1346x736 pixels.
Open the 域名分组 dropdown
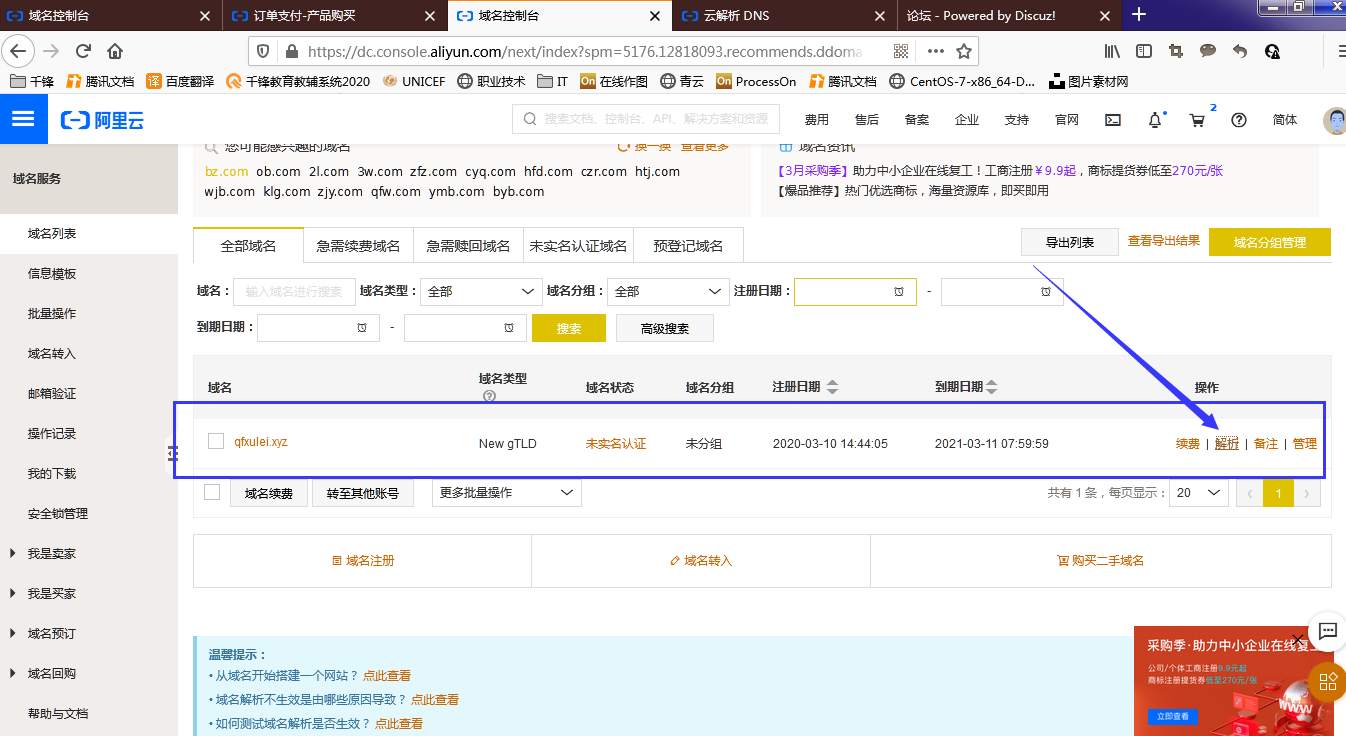[668, 291]
